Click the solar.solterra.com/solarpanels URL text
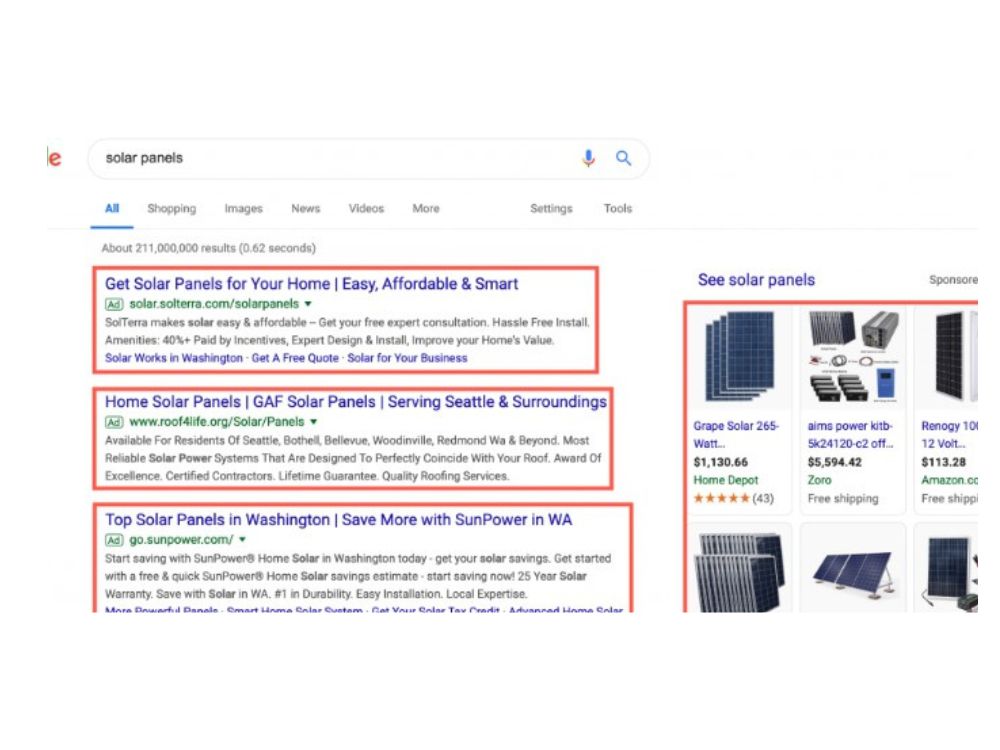Image resolution: width=1000 pixels, height=750 pixels. [214, 304]
